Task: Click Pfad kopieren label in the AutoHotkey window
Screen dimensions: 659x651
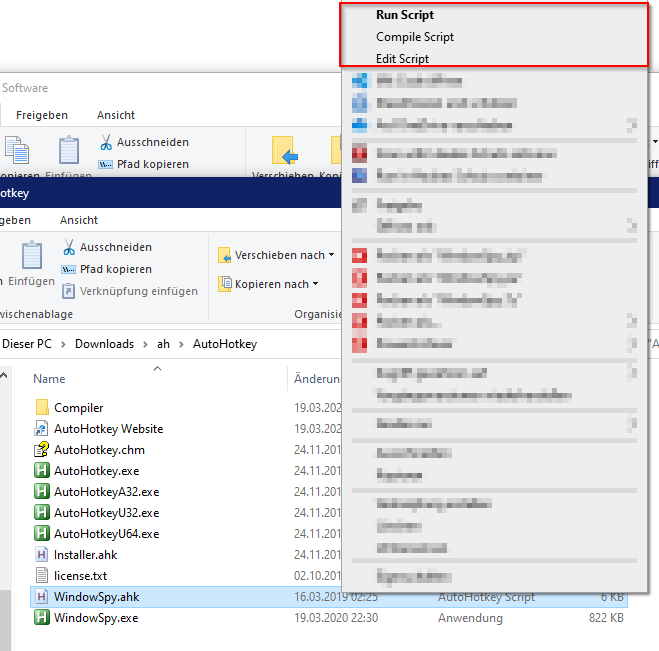Action: coord(116,269)
